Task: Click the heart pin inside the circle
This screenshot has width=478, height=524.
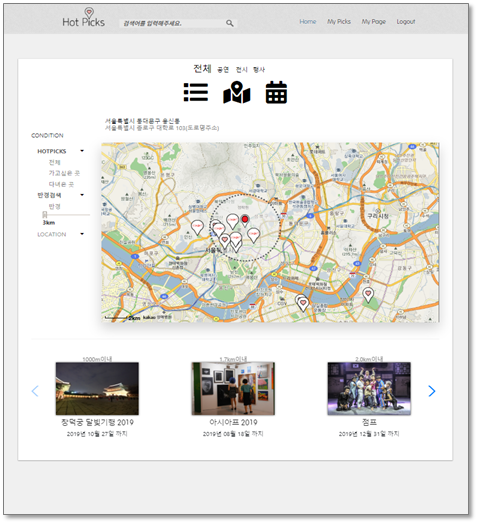Action: [x=225, y=241]
